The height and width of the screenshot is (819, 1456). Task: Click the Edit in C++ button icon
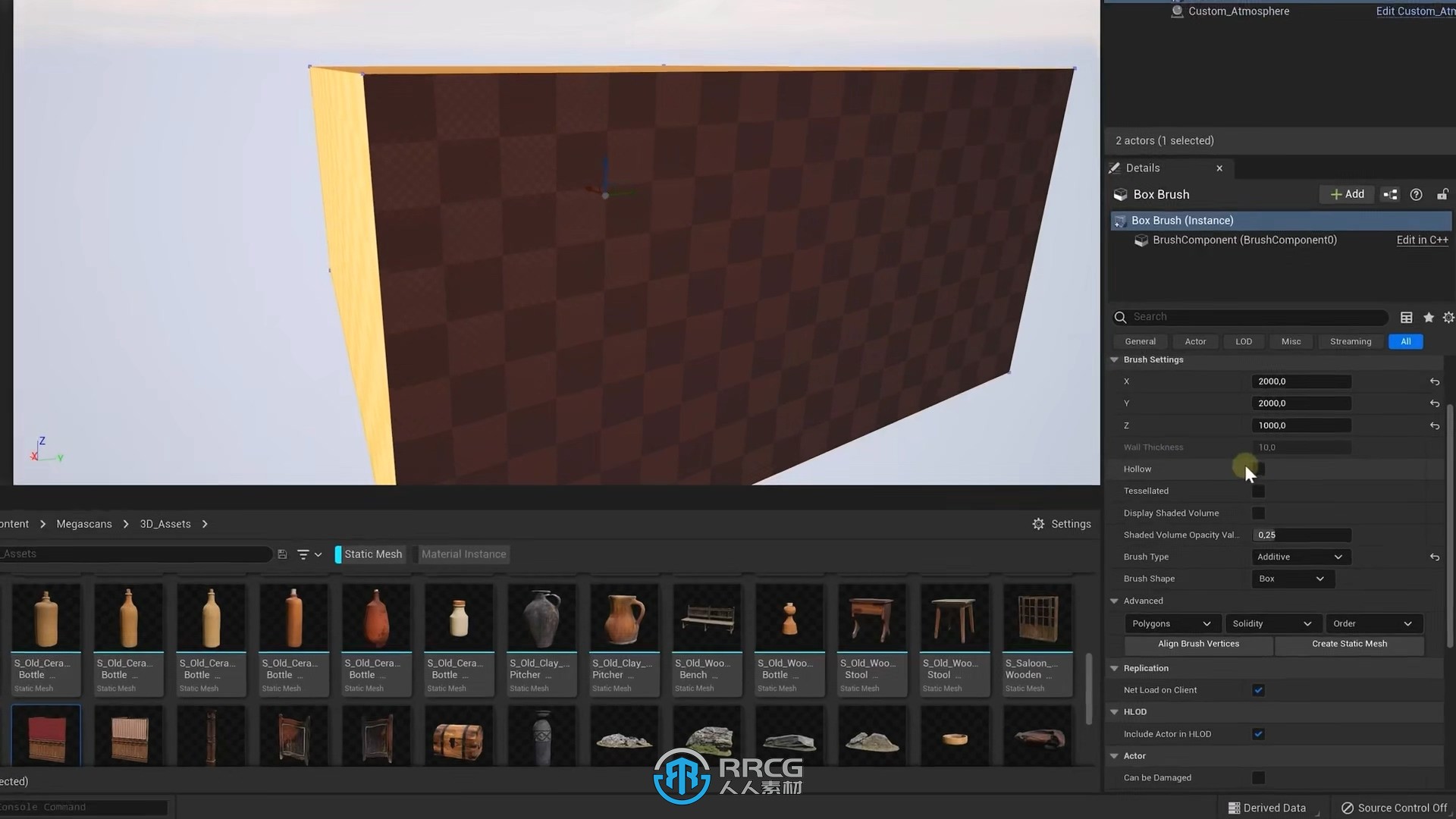(x=1421, y=239)
